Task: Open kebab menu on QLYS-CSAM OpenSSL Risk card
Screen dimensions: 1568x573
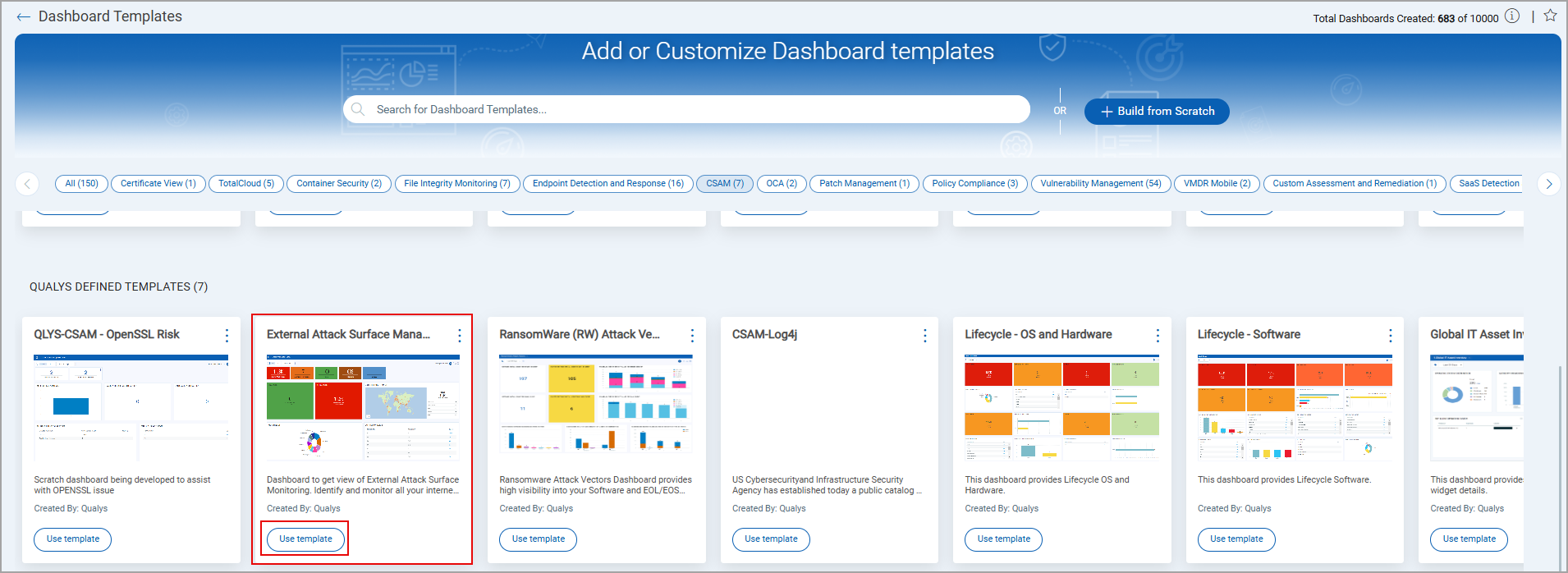Action: point(227,336)
